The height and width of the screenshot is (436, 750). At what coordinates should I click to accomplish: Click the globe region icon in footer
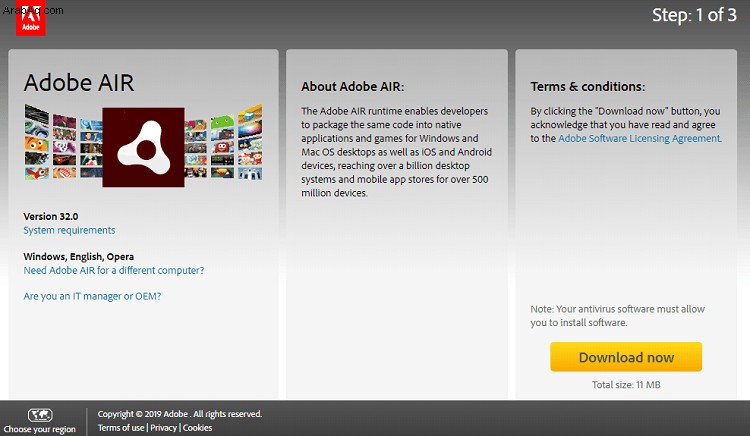click(40, 415)
